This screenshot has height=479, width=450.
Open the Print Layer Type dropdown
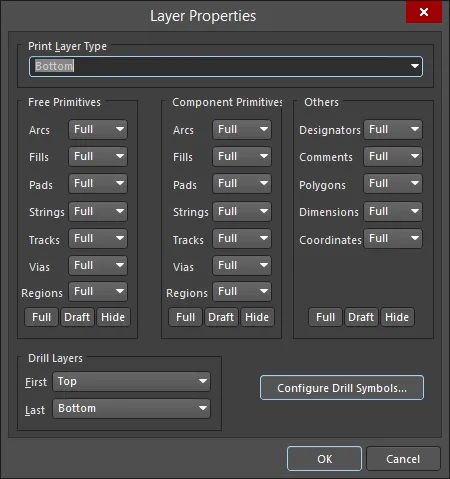pos(226,66)
